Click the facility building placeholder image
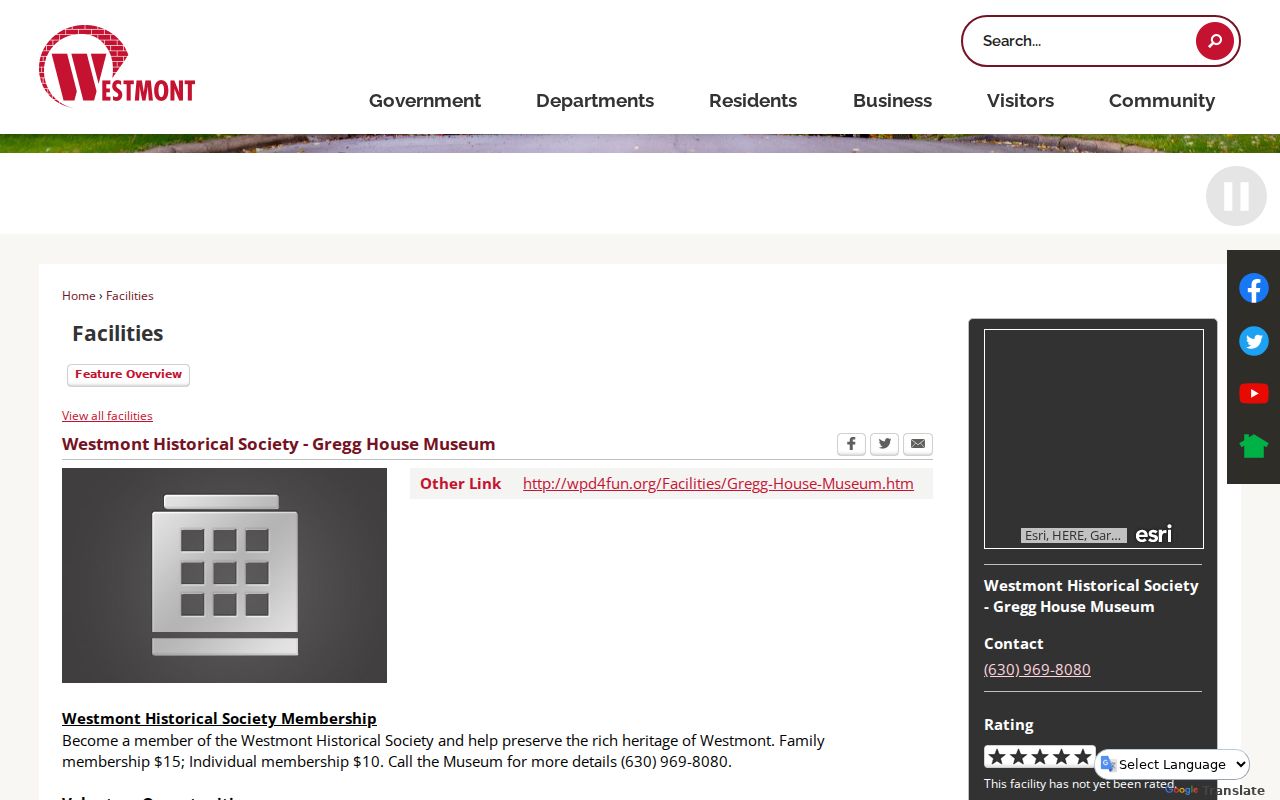Image resolution: width=1280 pixels, height=800 pixels. pyautogui.click(x=224, y=575)
